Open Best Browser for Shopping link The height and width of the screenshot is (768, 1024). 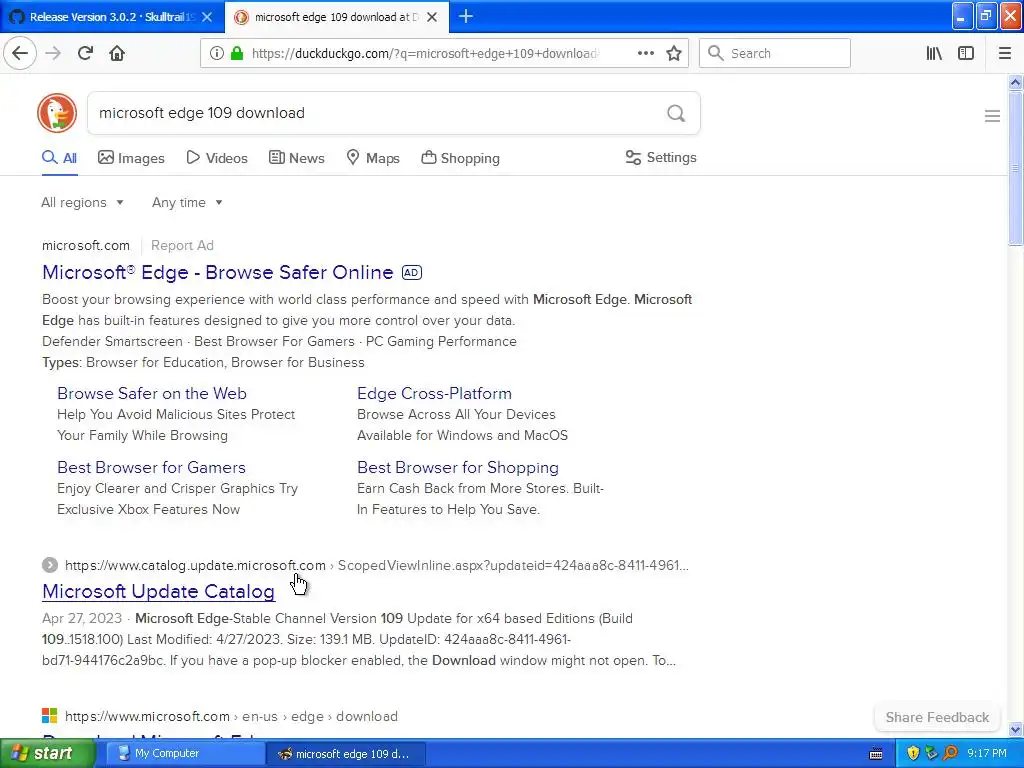pos(458,468)
